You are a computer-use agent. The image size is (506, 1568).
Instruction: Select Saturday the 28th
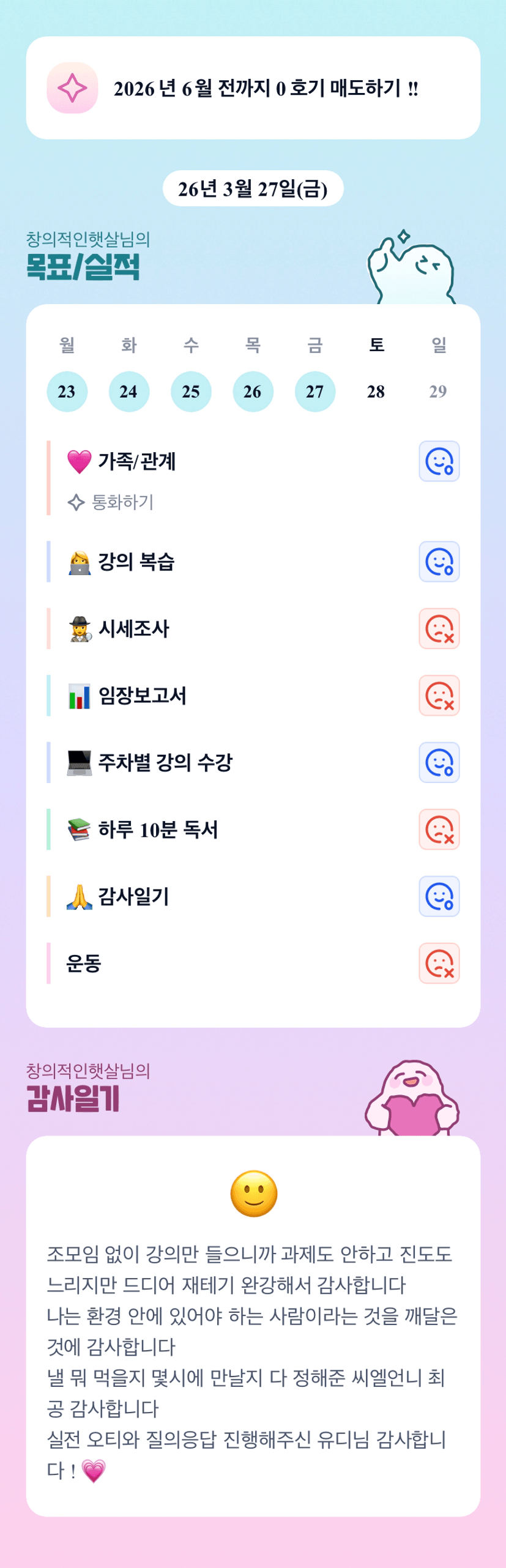tap(376, 392)
